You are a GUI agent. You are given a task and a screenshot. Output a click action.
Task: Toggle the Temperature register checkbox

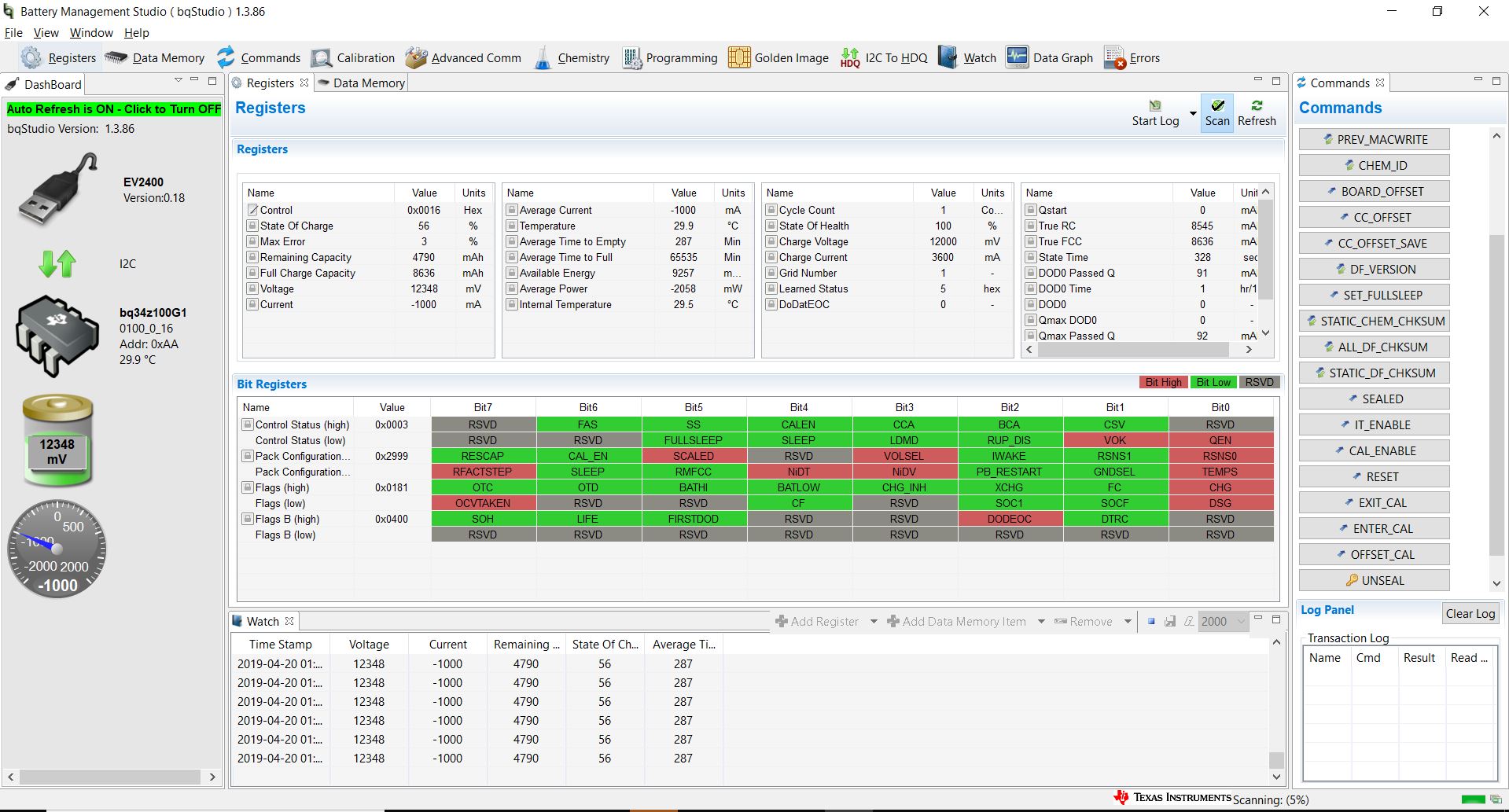512,226
